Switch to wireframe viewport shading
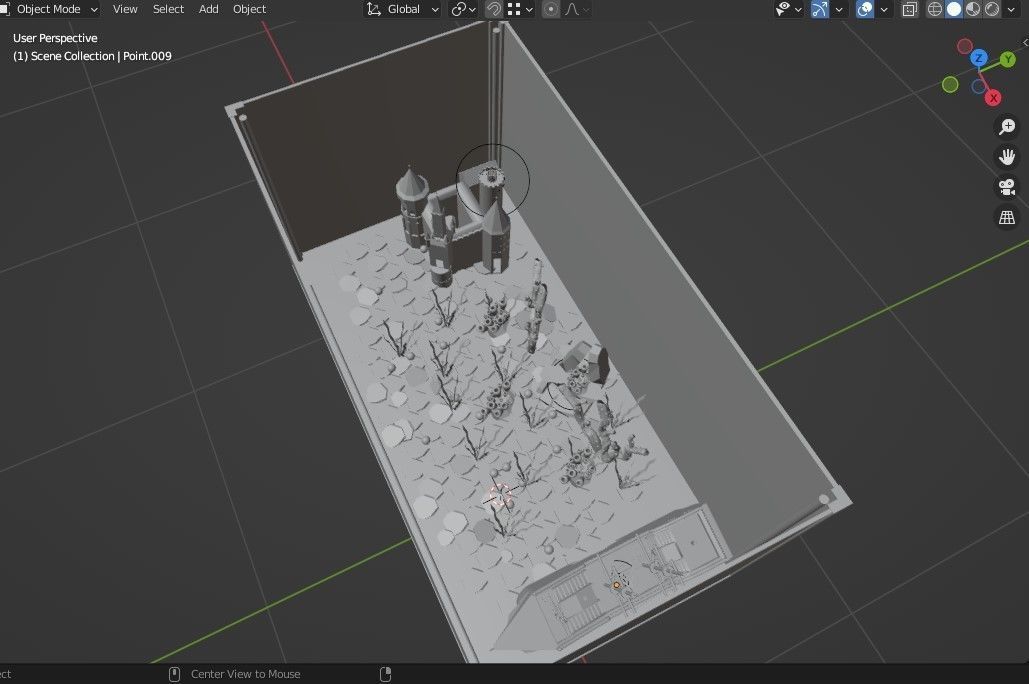The height and width of the screenshot is (684, 1029). point(934,9)
